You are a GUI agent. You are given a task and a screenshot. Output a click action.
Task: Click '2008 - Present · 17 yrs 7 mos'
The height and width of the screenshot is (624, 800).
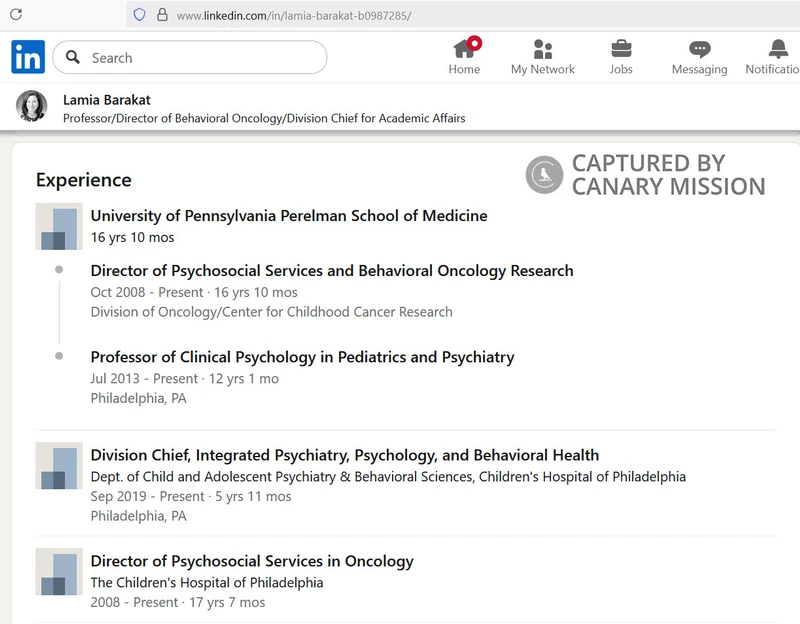(x=178, y=602)
